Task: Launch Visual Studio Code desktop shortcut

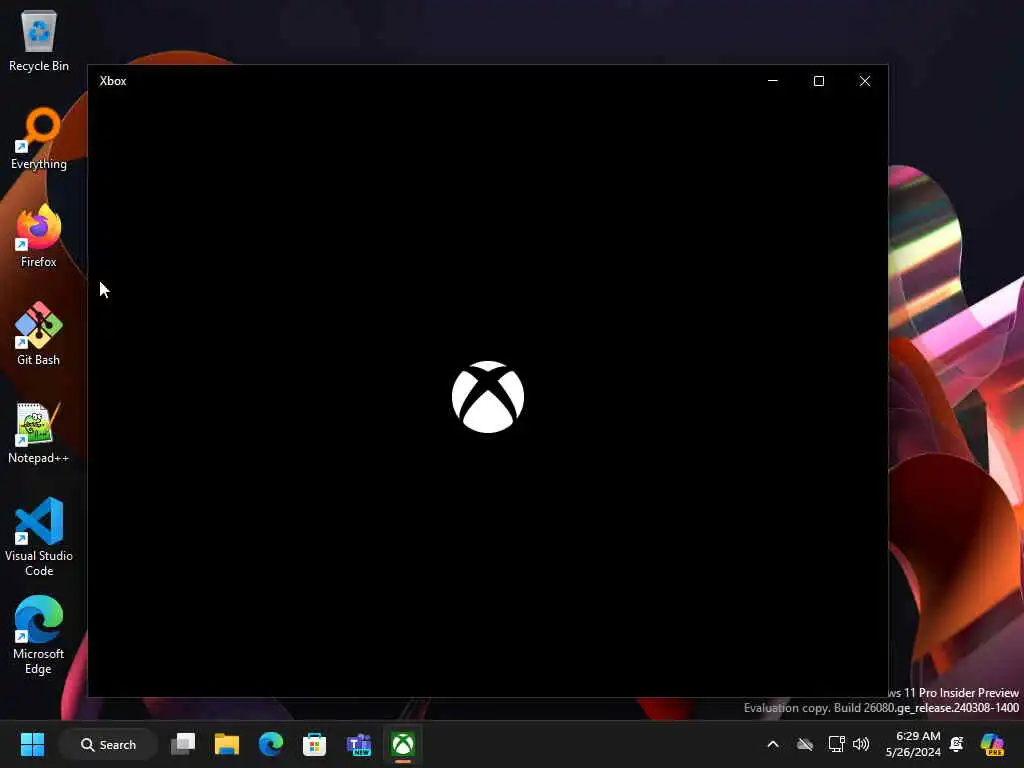Action: (x=39, y=537)
